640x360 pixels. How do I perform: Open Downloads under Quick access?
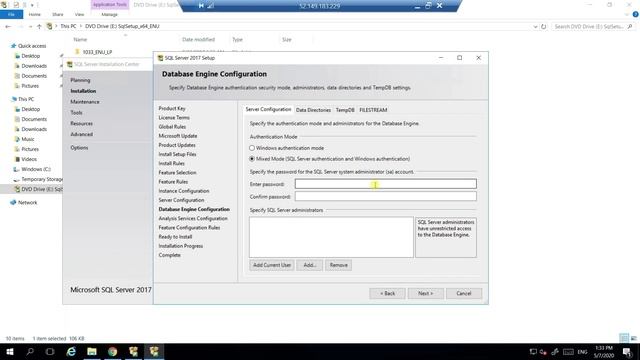point(34,66)
